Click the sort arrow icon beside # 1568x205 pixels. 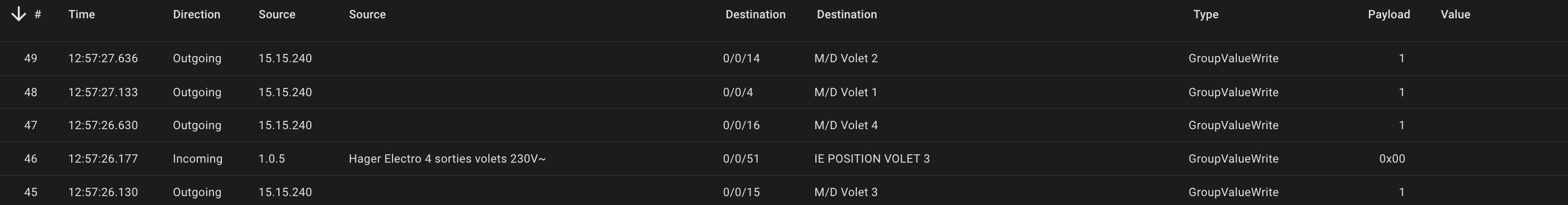pyautogui.click(x=18, y=14)
